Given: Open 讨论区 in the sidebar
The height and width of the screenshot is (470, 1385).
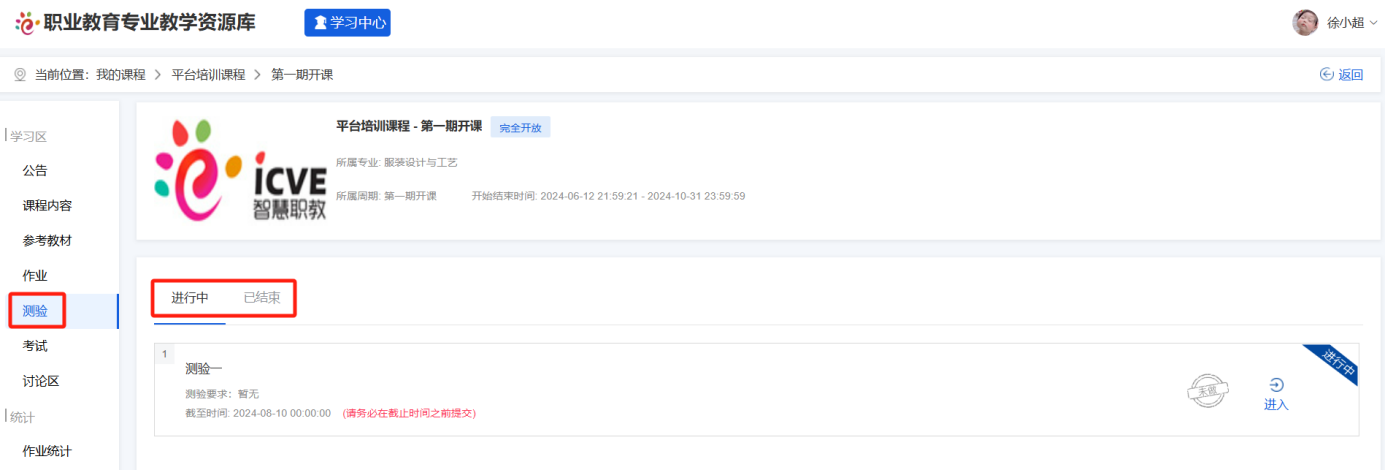Looking at the screenshot, I should [41, 381].
